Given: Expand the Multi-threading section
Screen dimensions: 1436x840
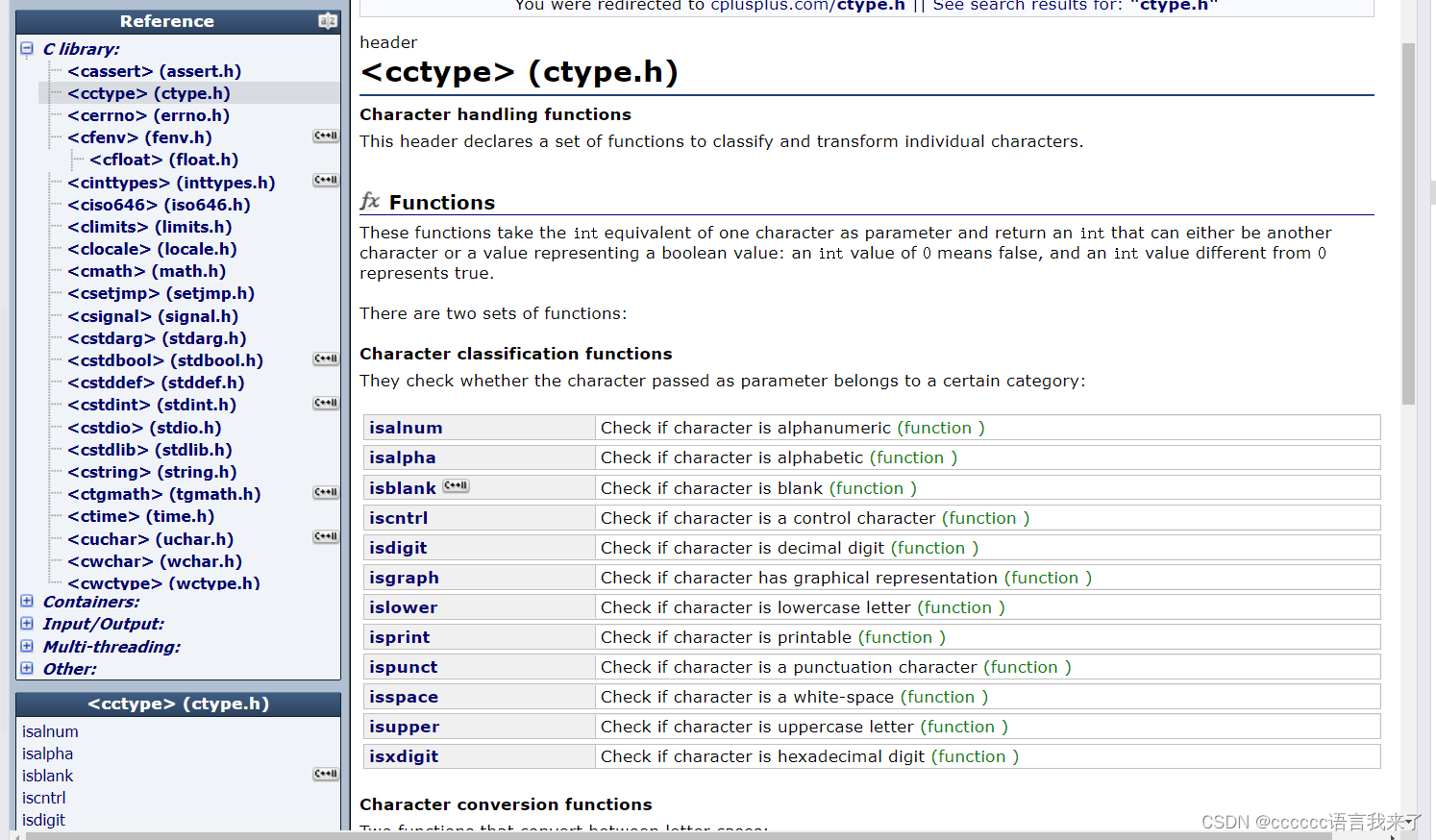Looking at the screenshot, I should point(27,646).
